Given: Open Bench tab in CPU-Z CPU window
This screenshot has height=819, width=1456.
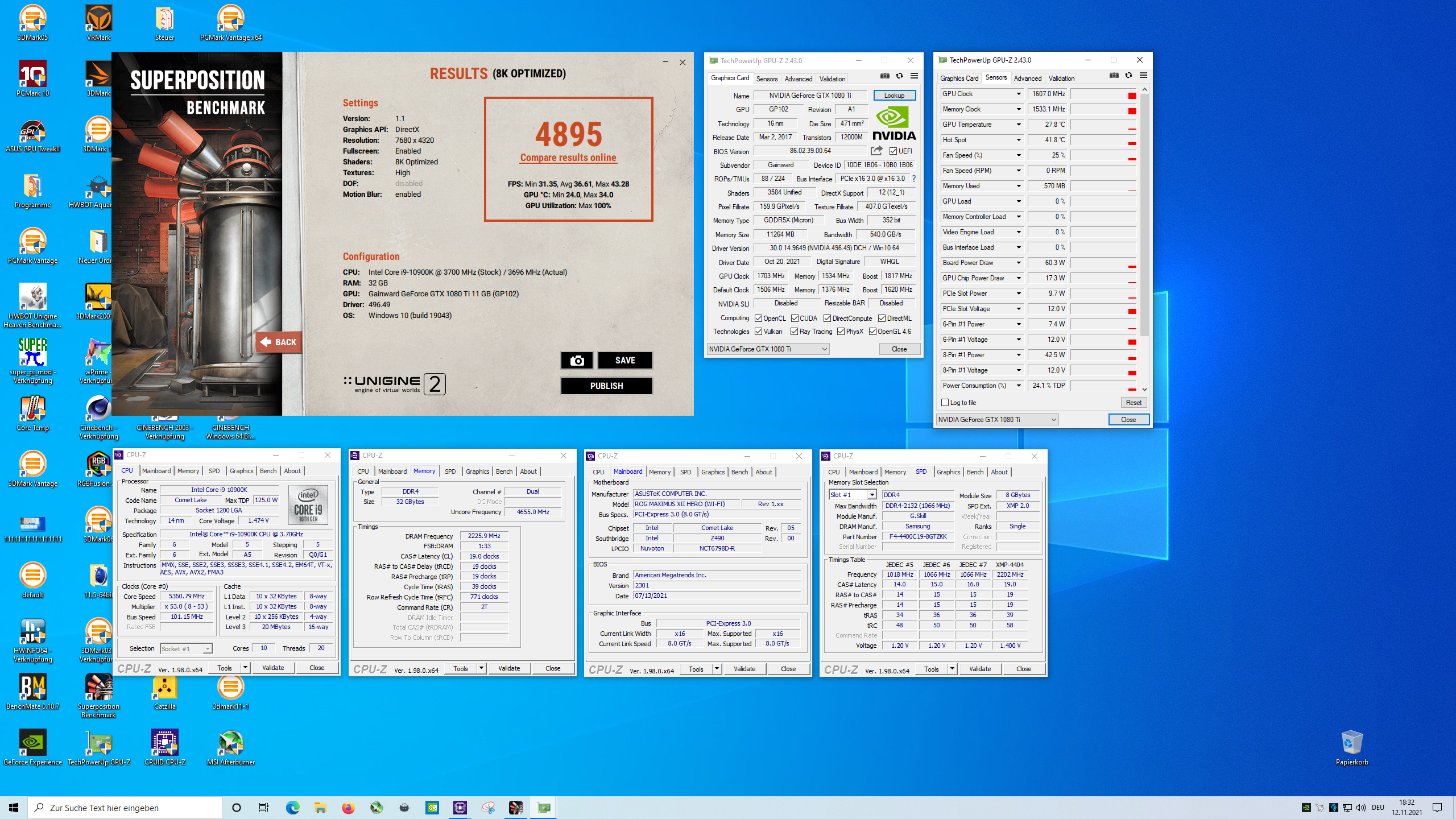Looking at the screenshot, I should 268,471.
